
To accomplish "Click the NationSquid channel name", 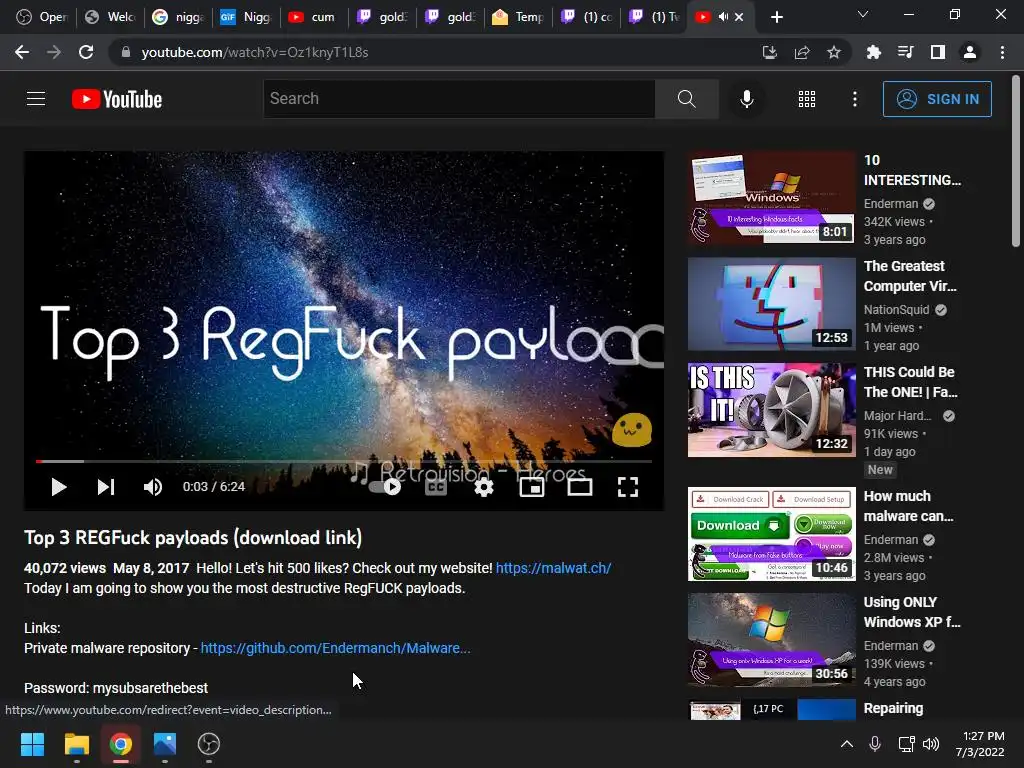I will tap(896, 310).
